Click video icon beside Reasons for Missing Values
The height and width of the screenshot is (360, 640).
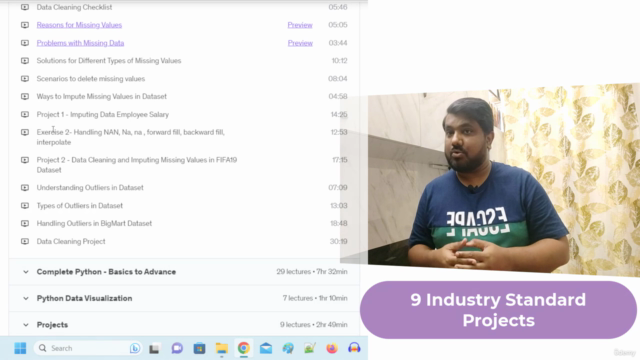25,25
